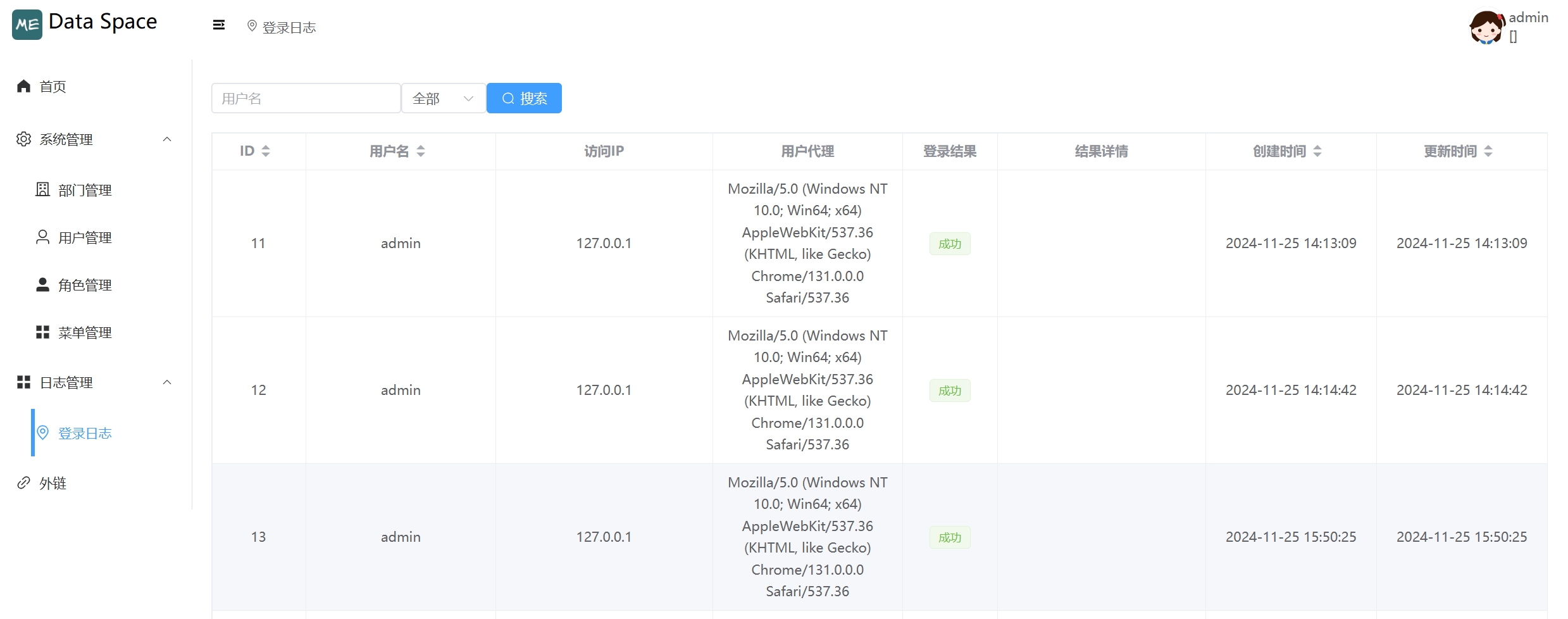
Task: Click the link icon beside 外链
Action: click(24, 483)
